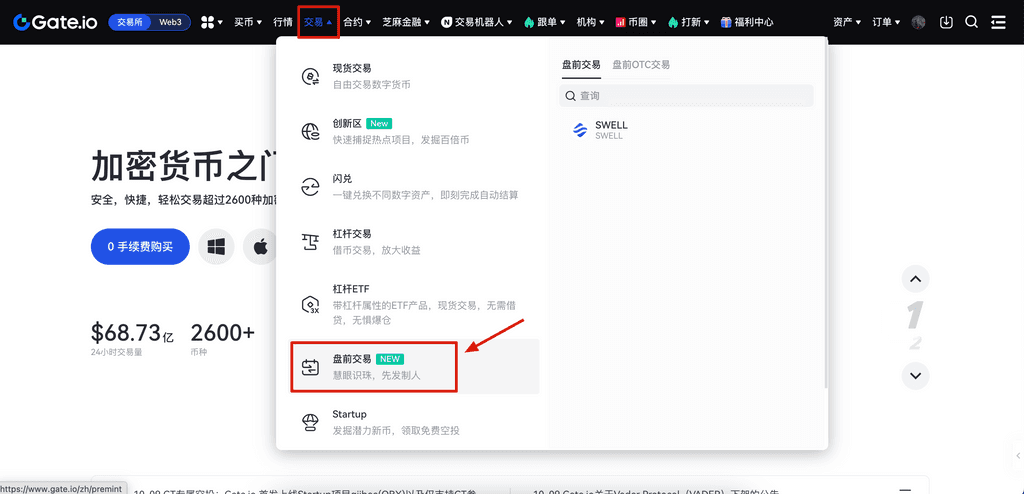1024x494 pixels.
Task: Click the Windows download icon button
Action: coord(216,246)
